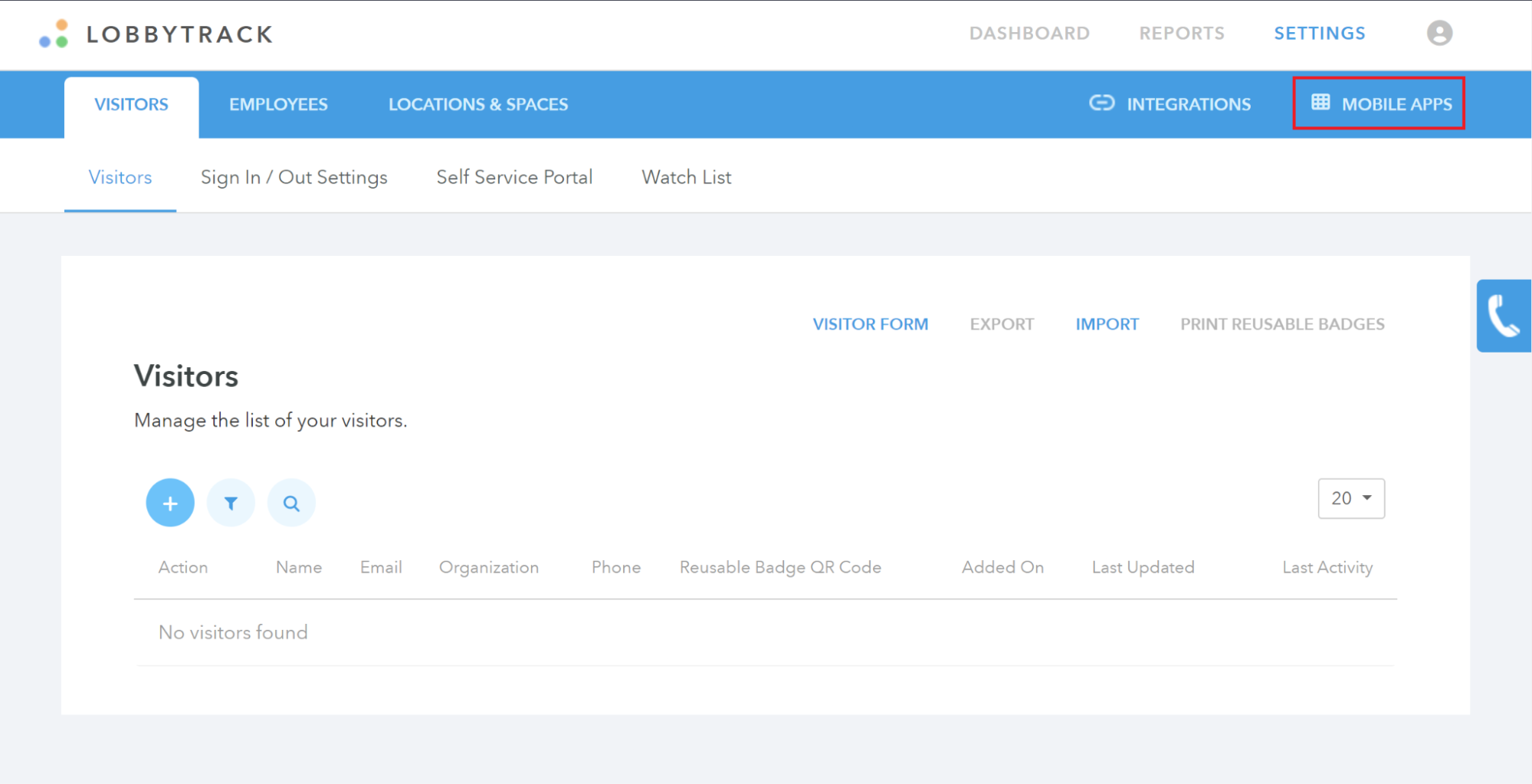The width and height of the screenshot is (1532, 784).
Task: Sort by the Phone column header
Action: (616, 567)
